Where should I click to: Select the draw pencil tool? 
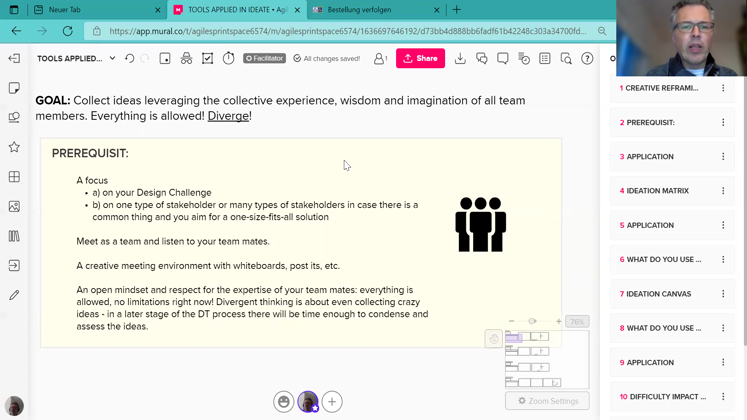coord(14,295)
